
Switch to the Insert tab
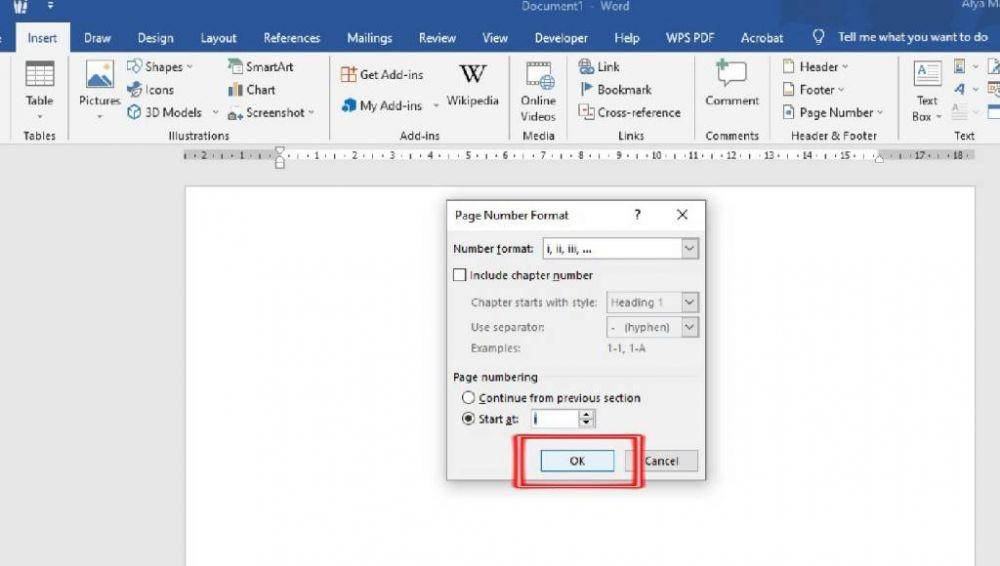click(x=42, y=38)
